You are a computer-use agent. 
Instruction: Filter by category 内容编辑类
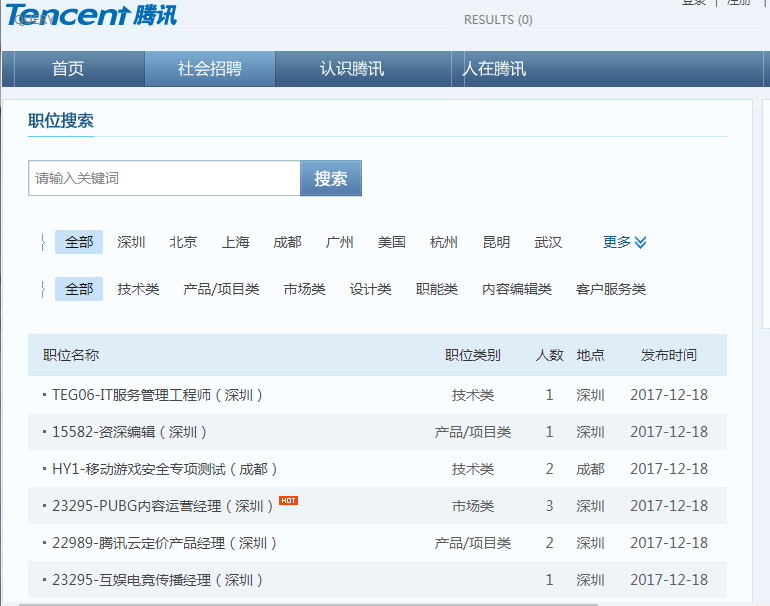click(517, 289)
